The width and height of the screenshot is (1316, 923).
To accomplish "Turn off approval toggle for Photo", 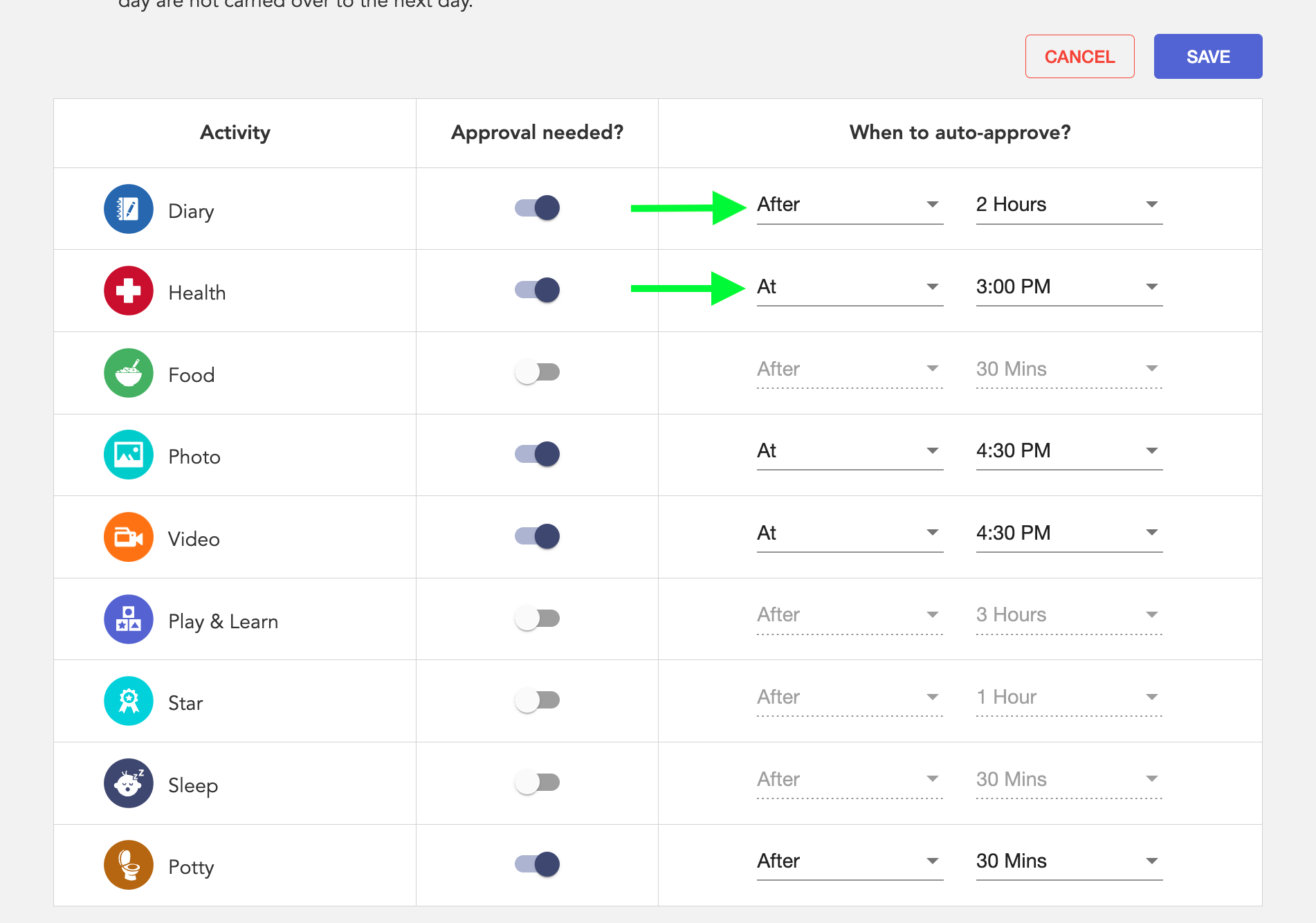I will tap(537, 454).
